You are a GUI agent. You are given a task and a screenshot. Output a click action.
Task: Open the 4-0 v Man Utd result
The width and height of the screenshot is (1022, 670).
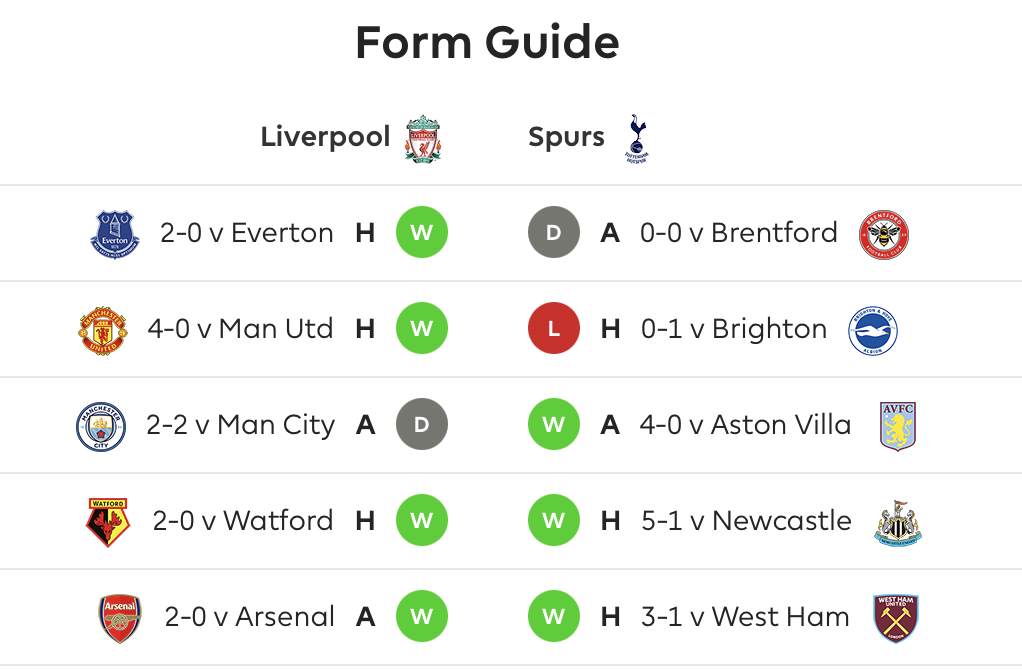tap(240, 328)
